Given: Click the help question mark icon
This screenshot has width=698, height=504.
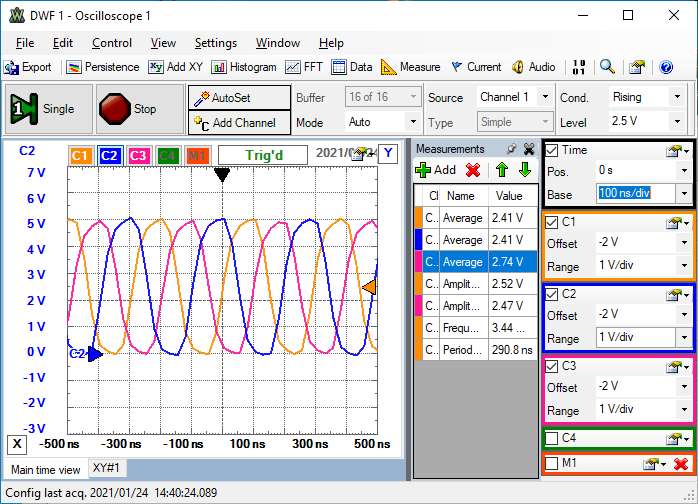Looking at the screenshot, I should pyautogui.click(x=667, y=67).
